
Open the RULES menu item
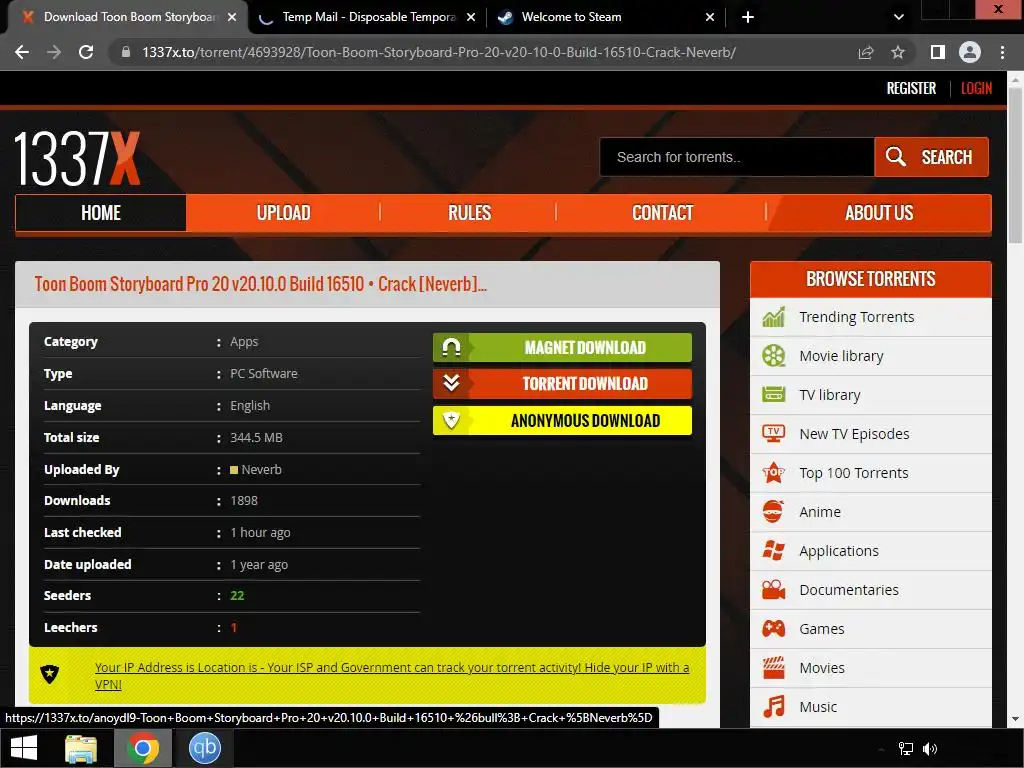click(x=469, y=213)
